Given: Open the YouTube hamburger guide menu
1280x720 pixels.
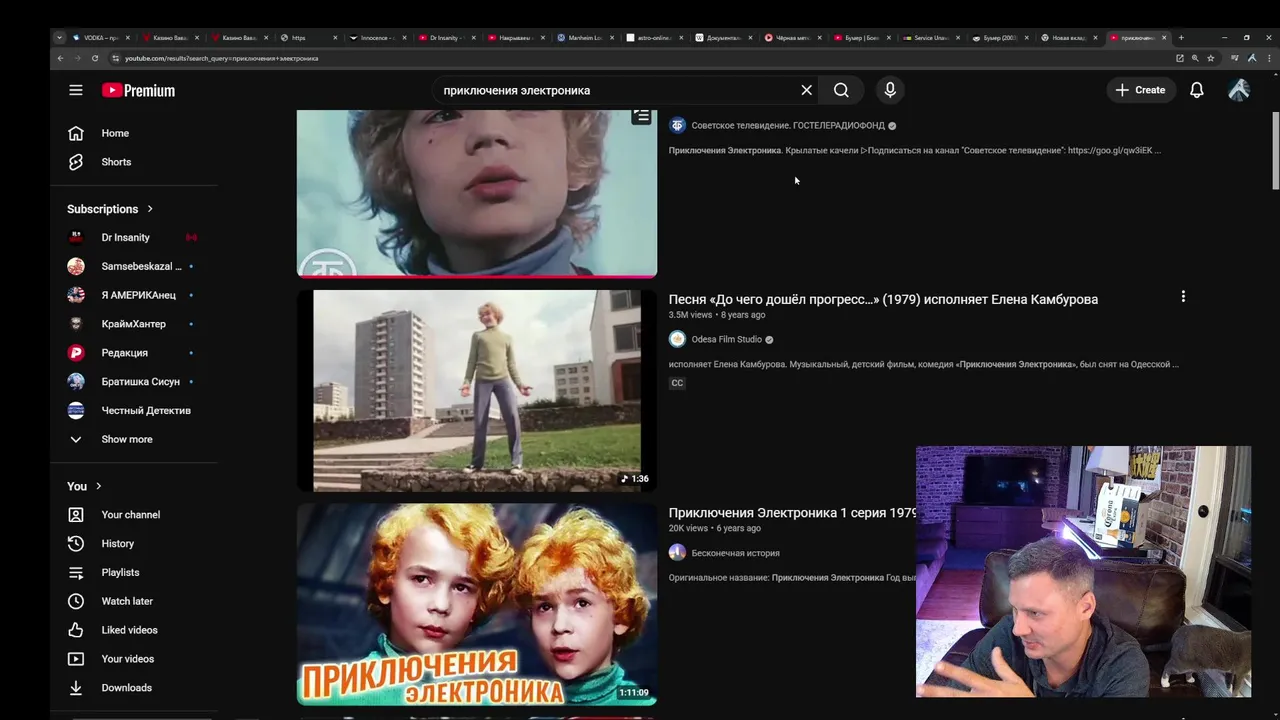Looking at the screenshot, I should tap(76, 90).
